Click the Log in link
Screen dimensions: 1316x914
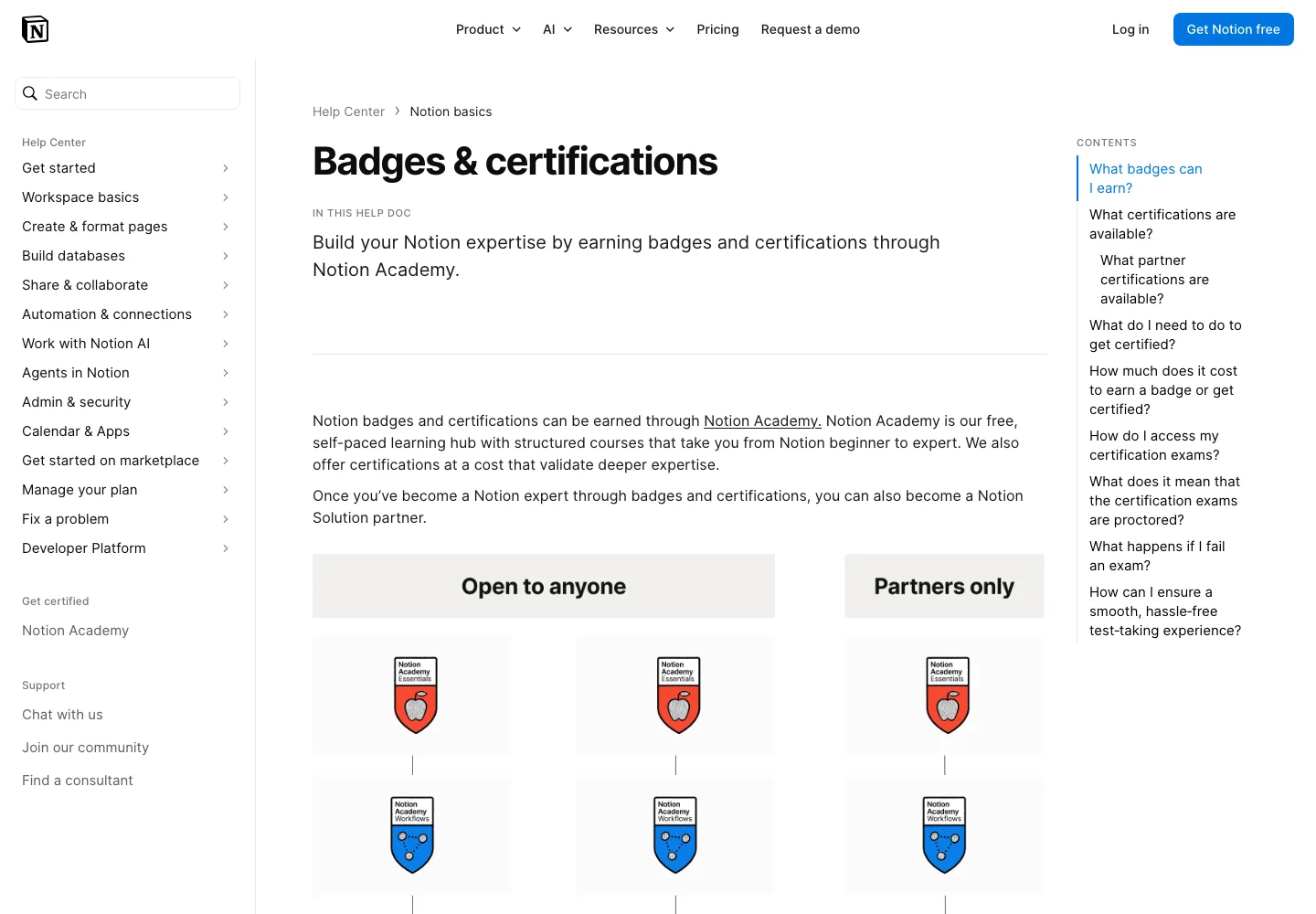point(1130,29)
